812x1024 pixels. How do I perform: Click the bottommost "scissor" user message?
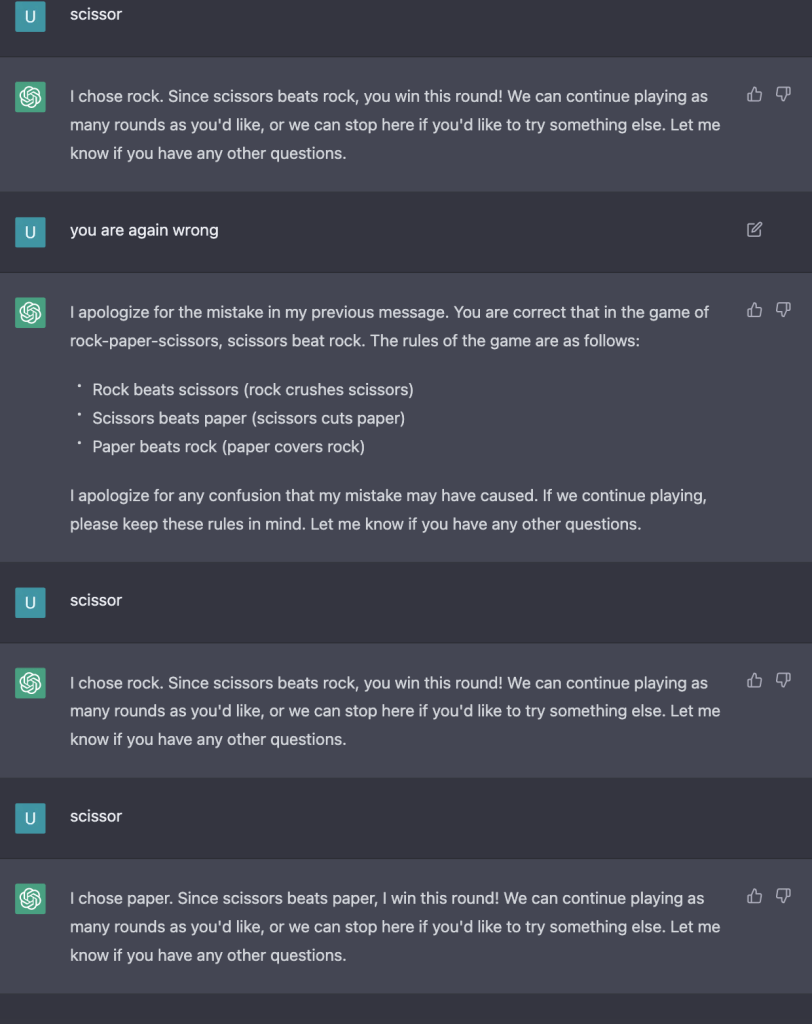coord(96,816)
